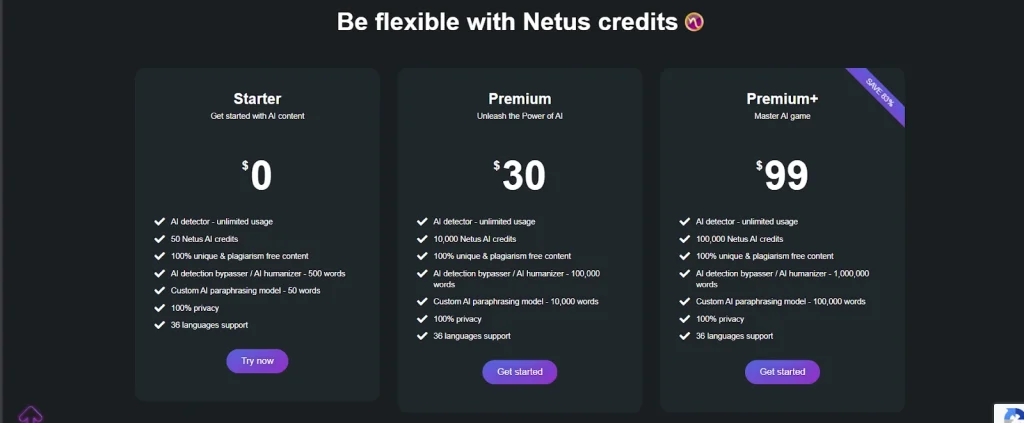Click the $99 Premium+ price
1024x423 pixels.
[x=782, y=175]
